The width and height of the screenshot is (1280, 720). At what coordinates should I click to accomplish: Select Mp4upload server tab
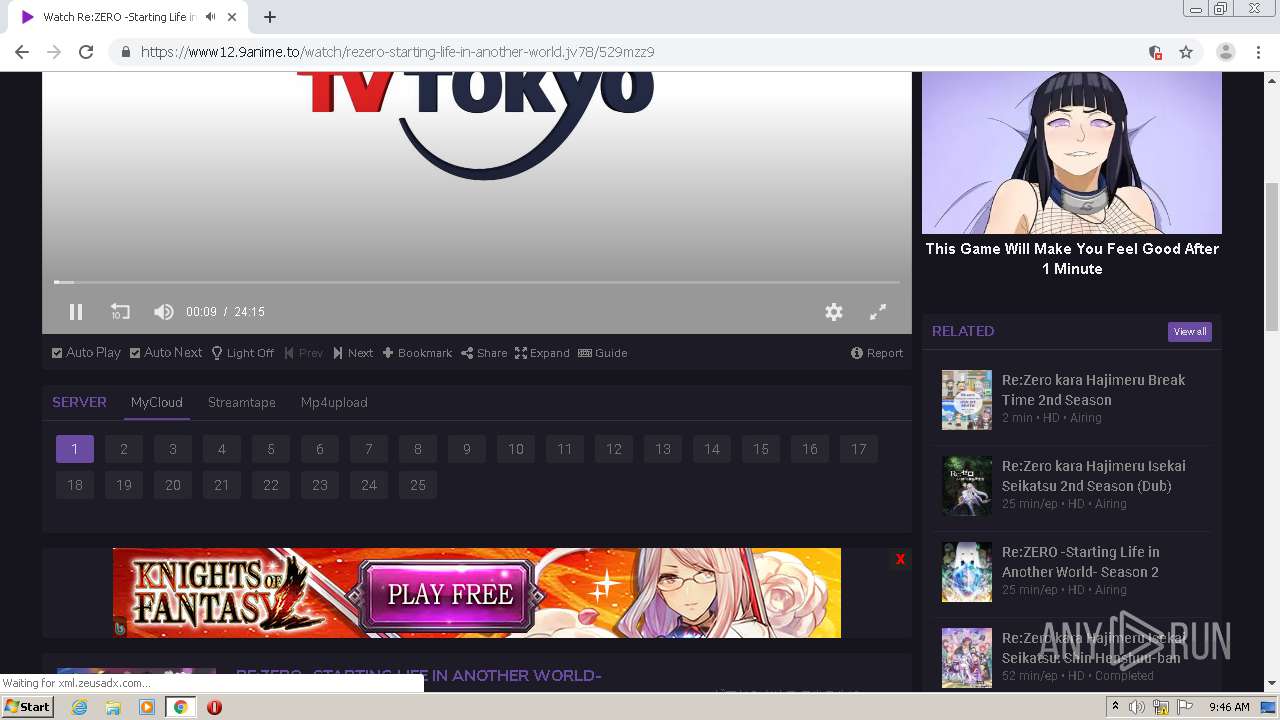coord(334,402)
